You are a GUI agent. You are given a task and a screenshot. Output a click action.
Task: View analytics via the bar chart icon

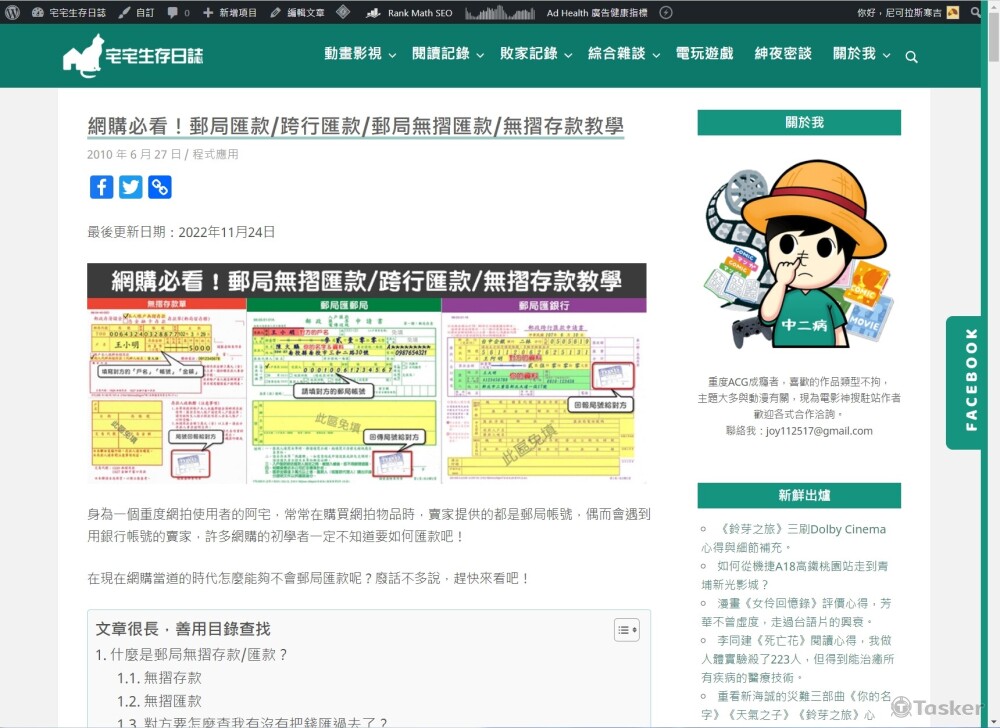[x=500, y=13]
